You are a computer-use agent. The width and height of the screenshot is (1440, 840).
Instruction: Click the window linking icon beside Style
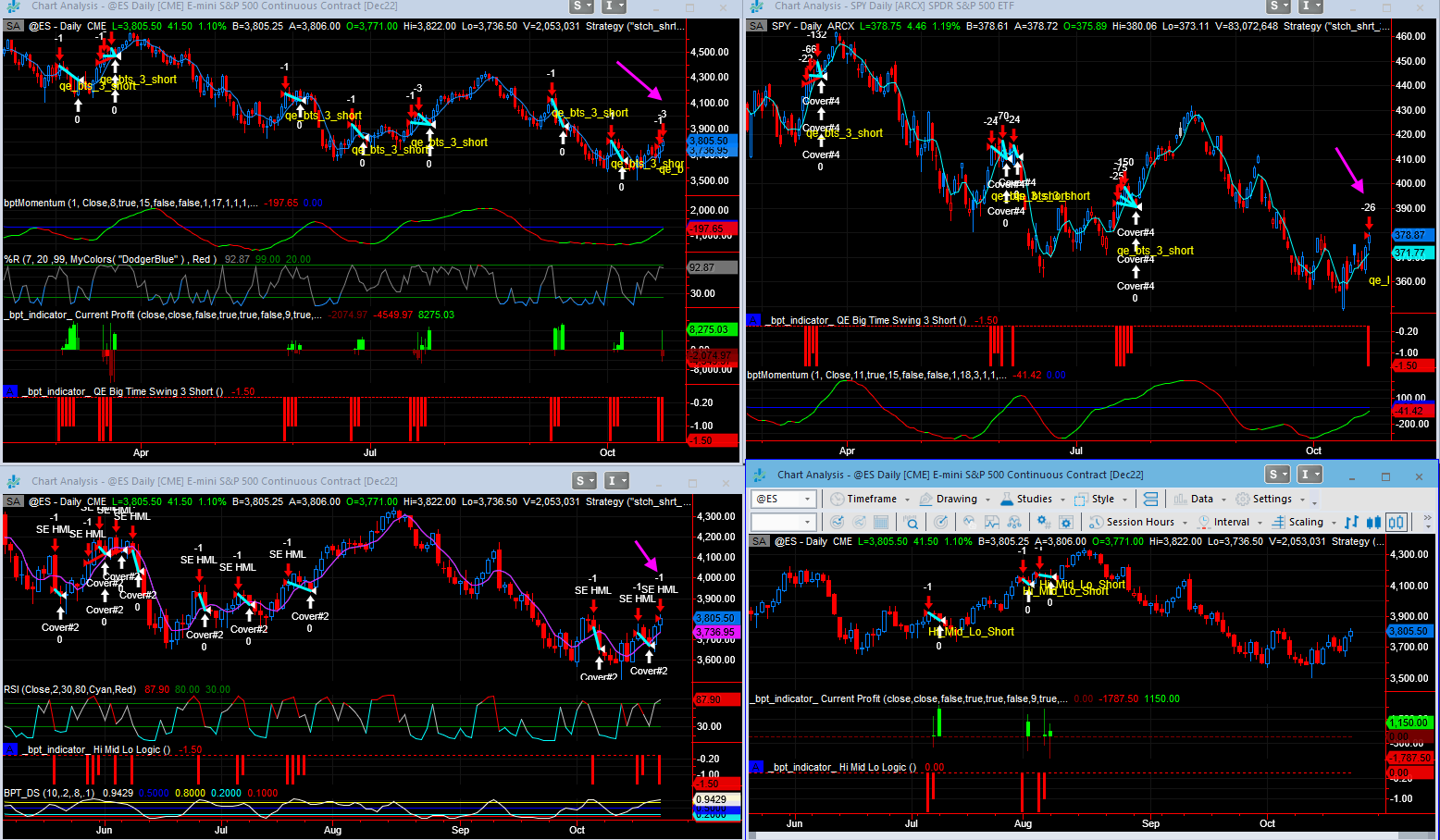pyautogui.click(x=1150, y=499)
